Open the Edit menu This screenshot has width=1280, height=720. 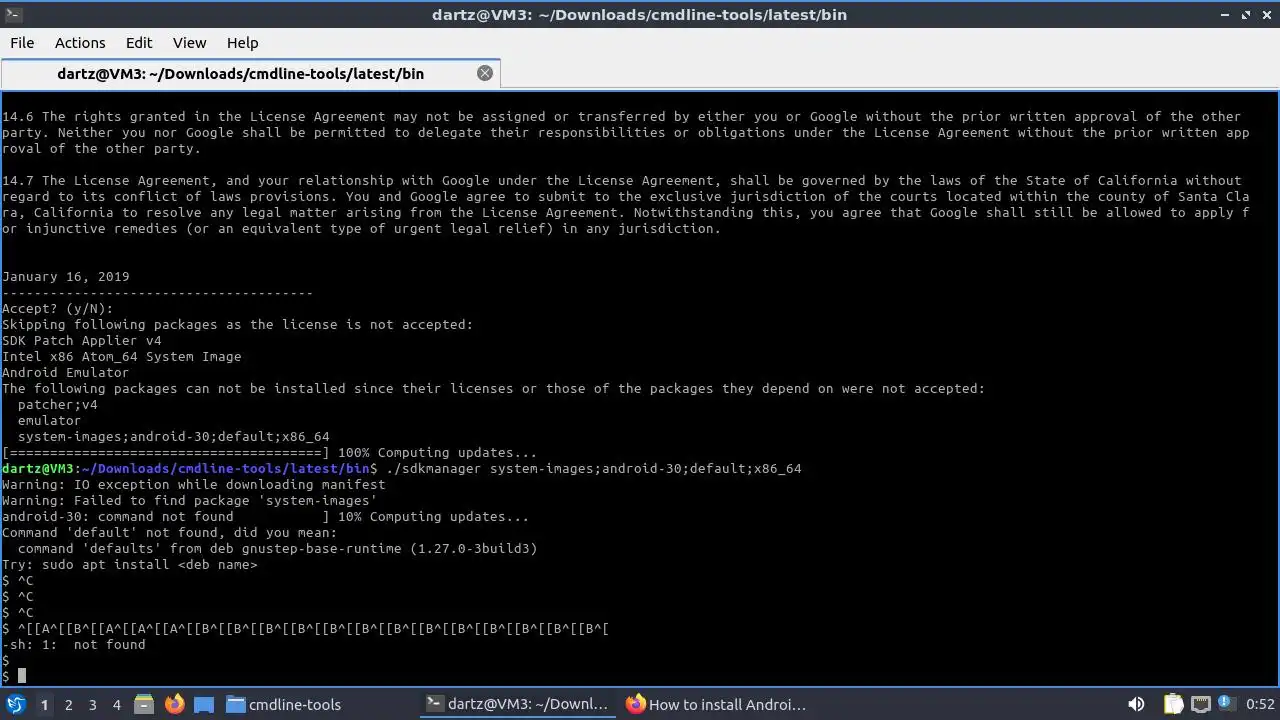click(139, 43)
